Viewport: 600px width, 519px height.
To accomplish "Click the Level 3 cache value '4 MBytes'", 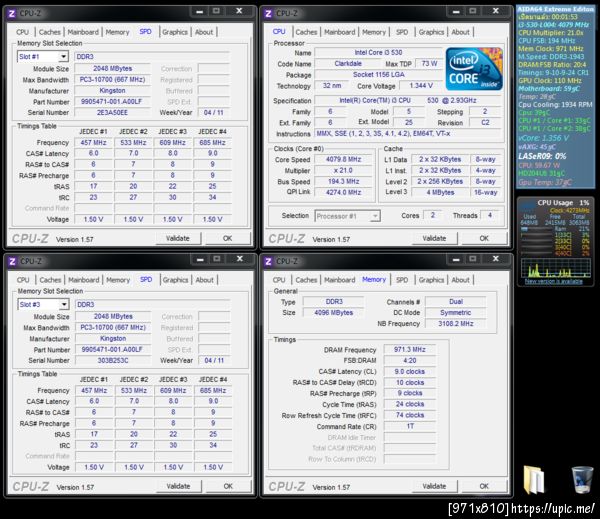I will (440, 193).
